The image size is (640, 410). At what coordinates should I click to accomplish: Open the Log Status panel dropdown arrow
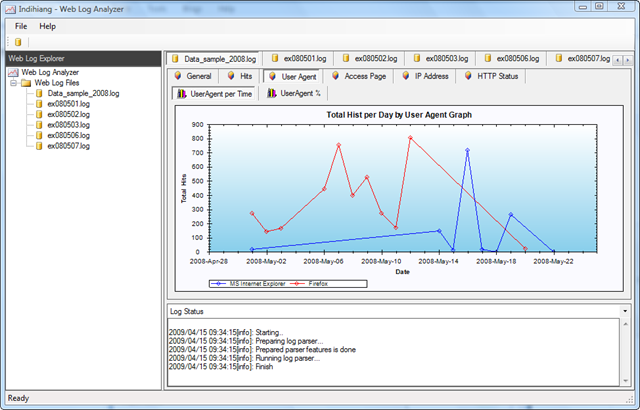point(625,311)
